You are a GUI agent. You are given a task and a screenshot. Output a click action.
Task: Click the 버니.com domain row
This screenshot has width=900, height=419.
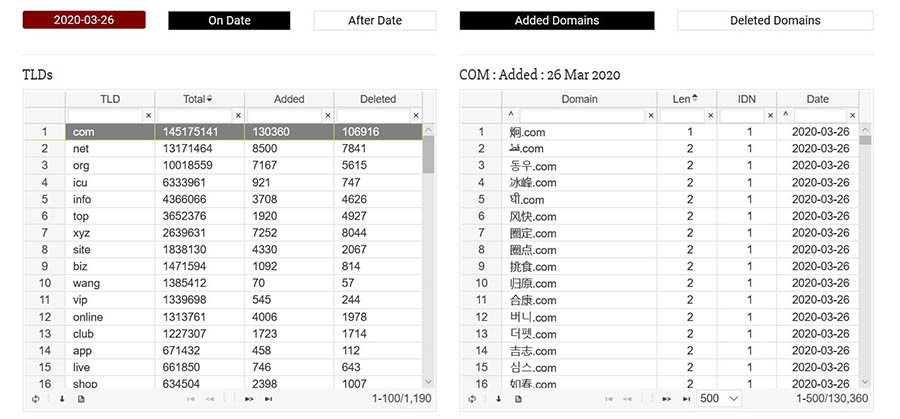point(660,317)
